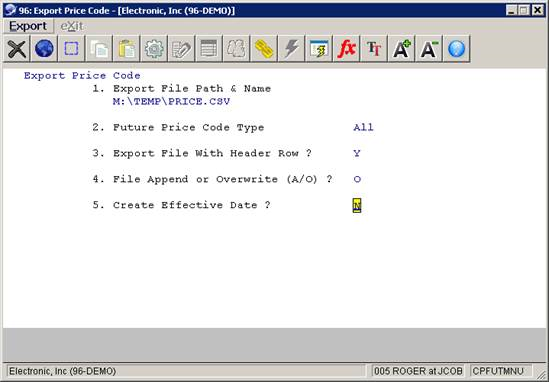Click the red fx function icon
This screenshot has height=382, width=549.
point(347,49)
